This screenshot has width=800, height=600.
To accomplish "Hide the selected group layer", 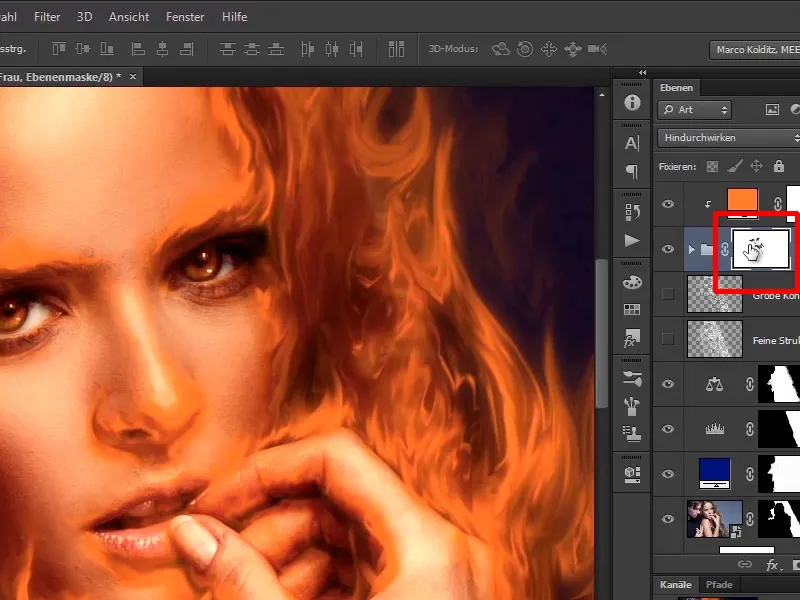I will click(x=668, y=249).
